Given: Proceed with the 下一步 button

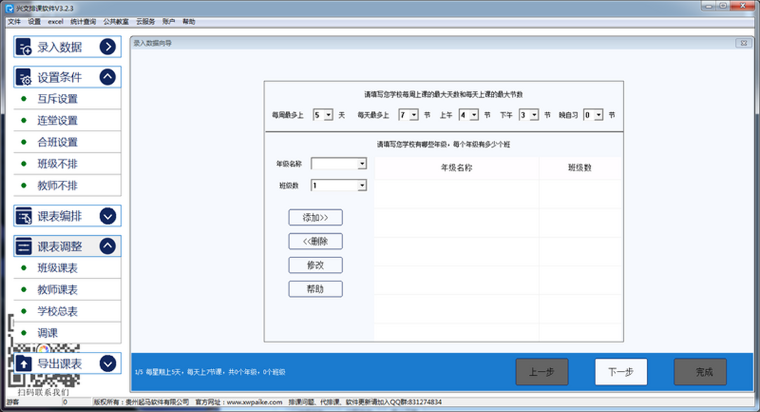Looking at the screenshot, I should coord(621,372).
